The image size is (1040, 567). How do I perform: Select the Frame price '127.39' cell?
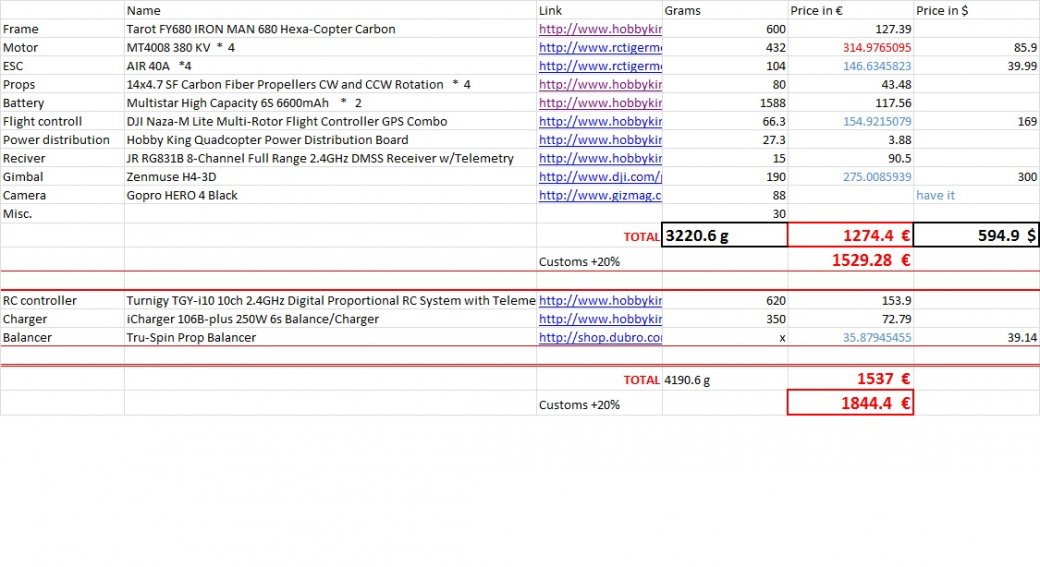click(x=850, y=29)
